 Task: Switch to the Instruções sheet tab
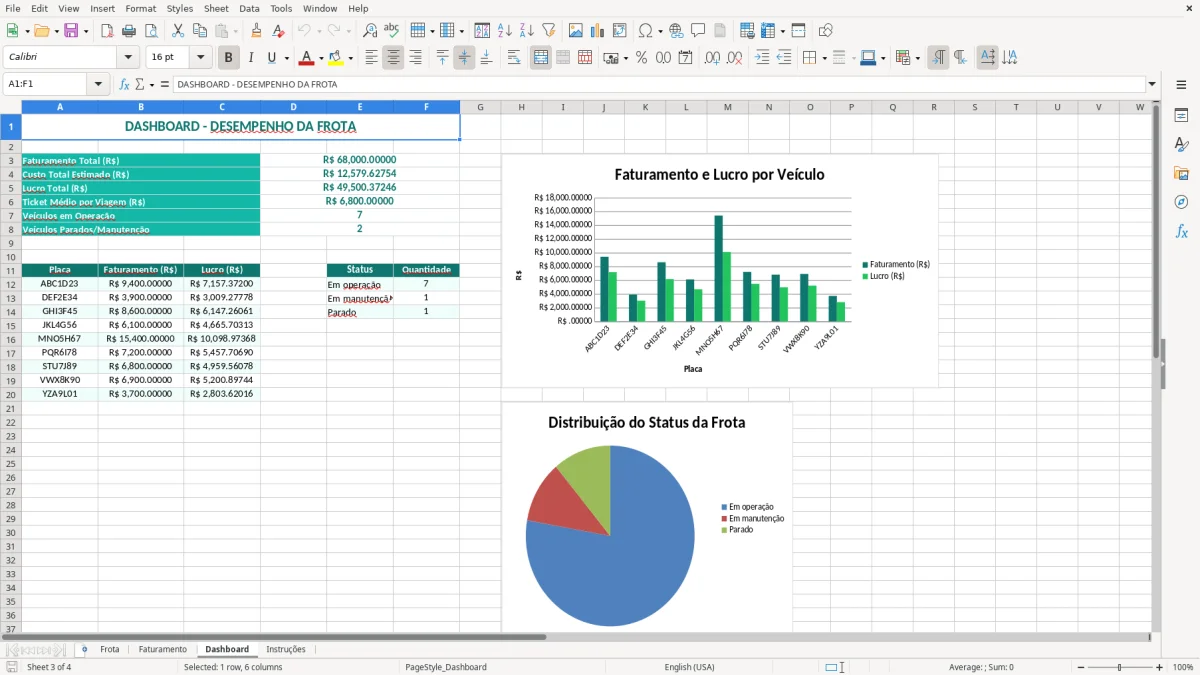tap(286, 650)
